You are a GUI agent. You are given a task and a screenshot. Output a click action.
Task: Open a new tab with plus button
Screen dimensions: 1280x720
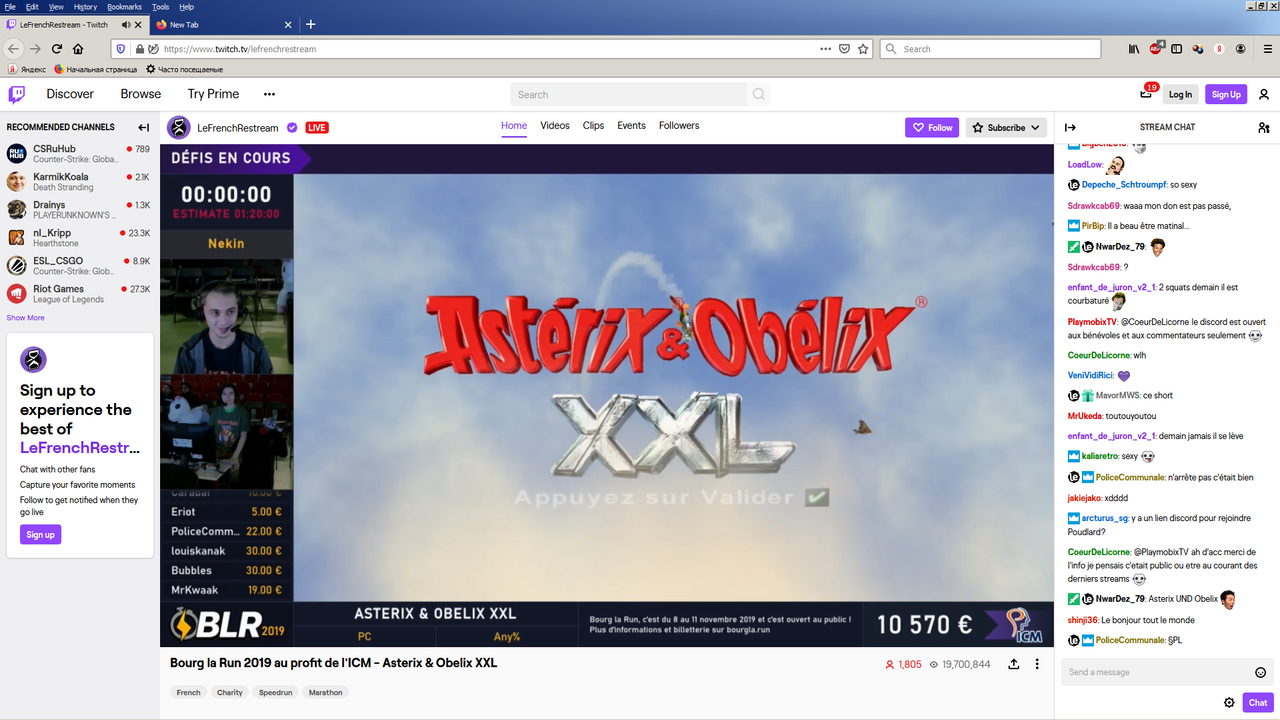pyautogui.click(x=310, y=24)
